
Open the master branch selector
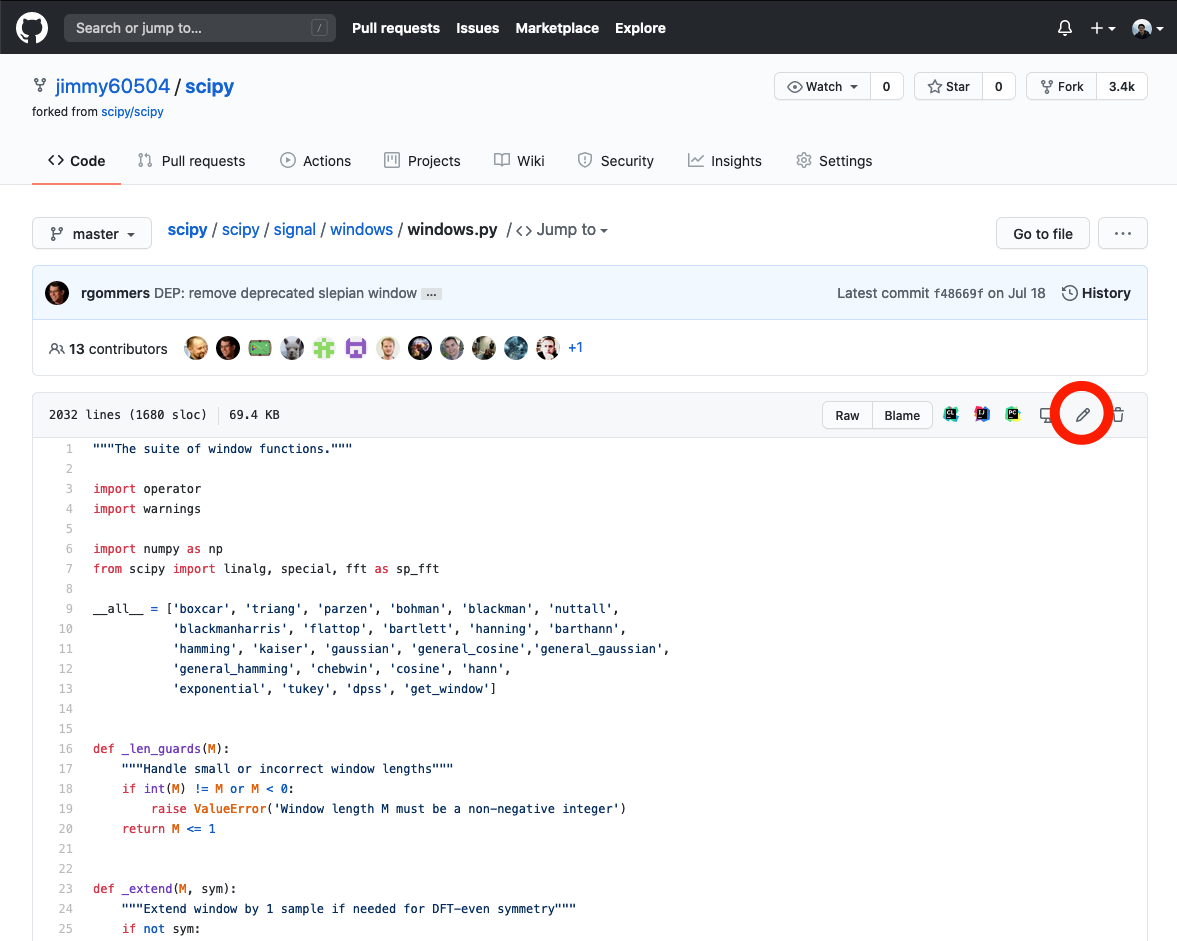coord(92,234)
